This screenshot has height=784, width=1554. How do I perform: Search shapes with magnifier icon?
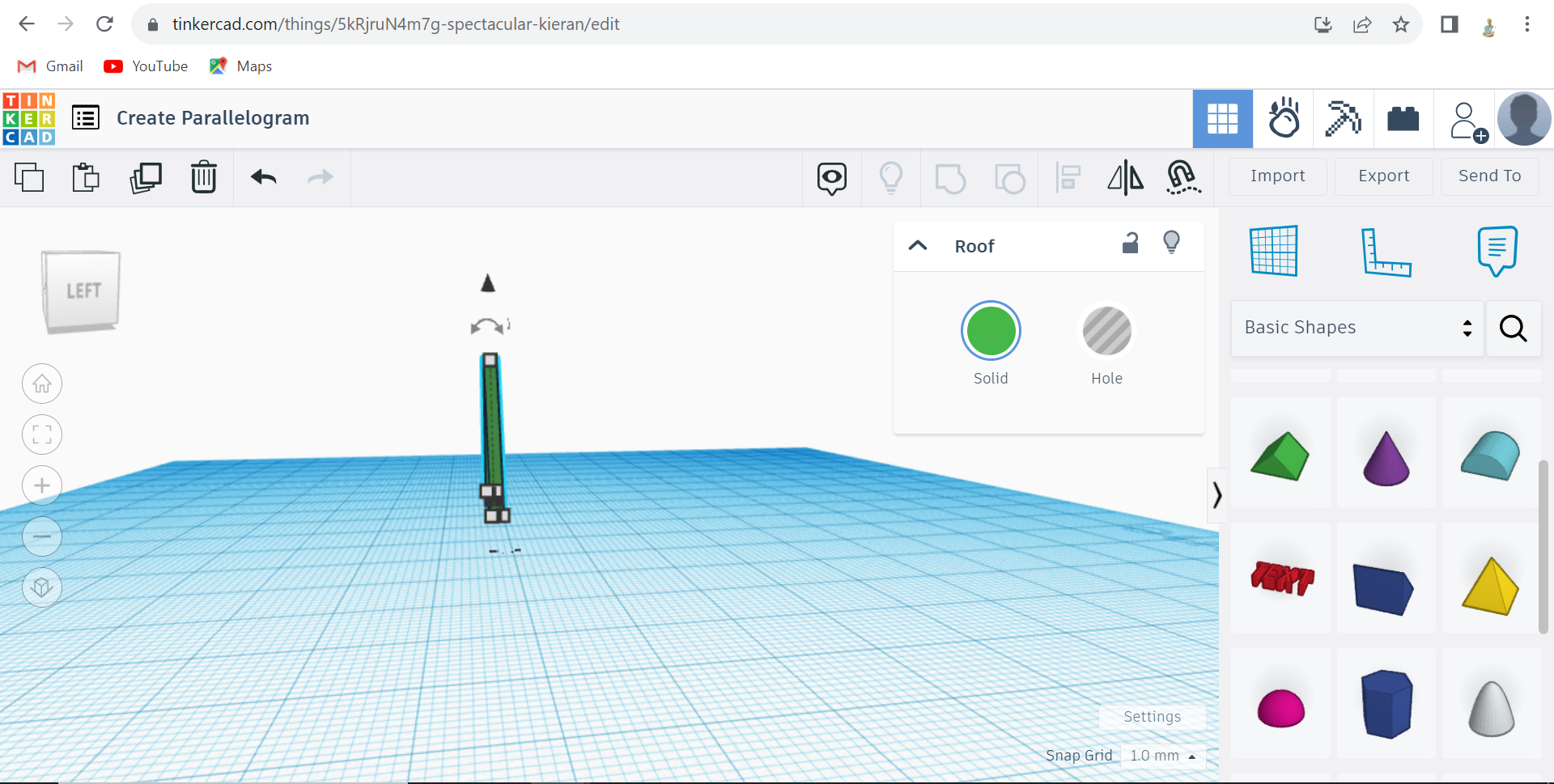tap(1513, 328)
